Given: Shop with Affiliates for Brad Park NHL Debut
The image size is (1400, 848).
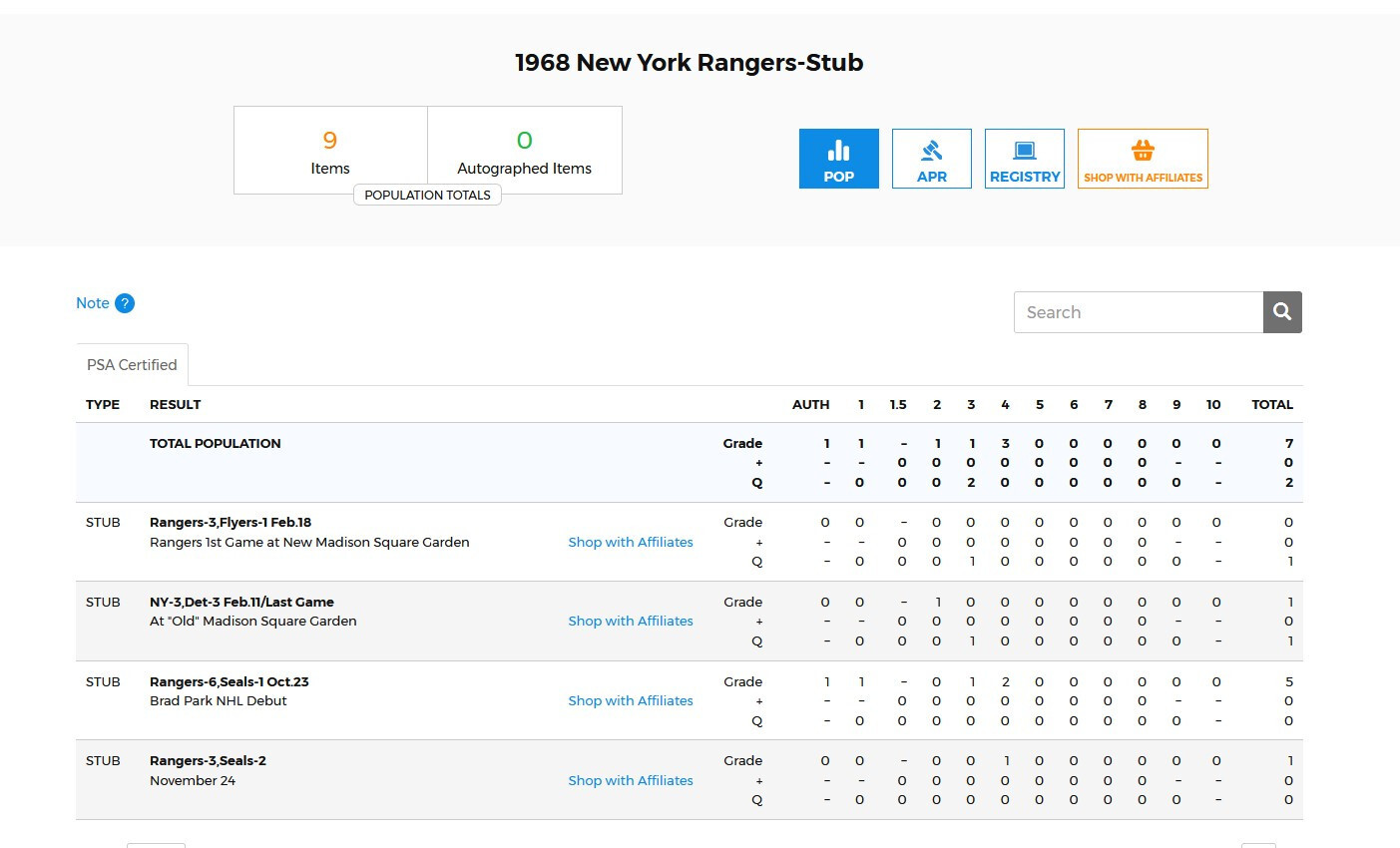Looking at the screenshot, I should point(630,700).
